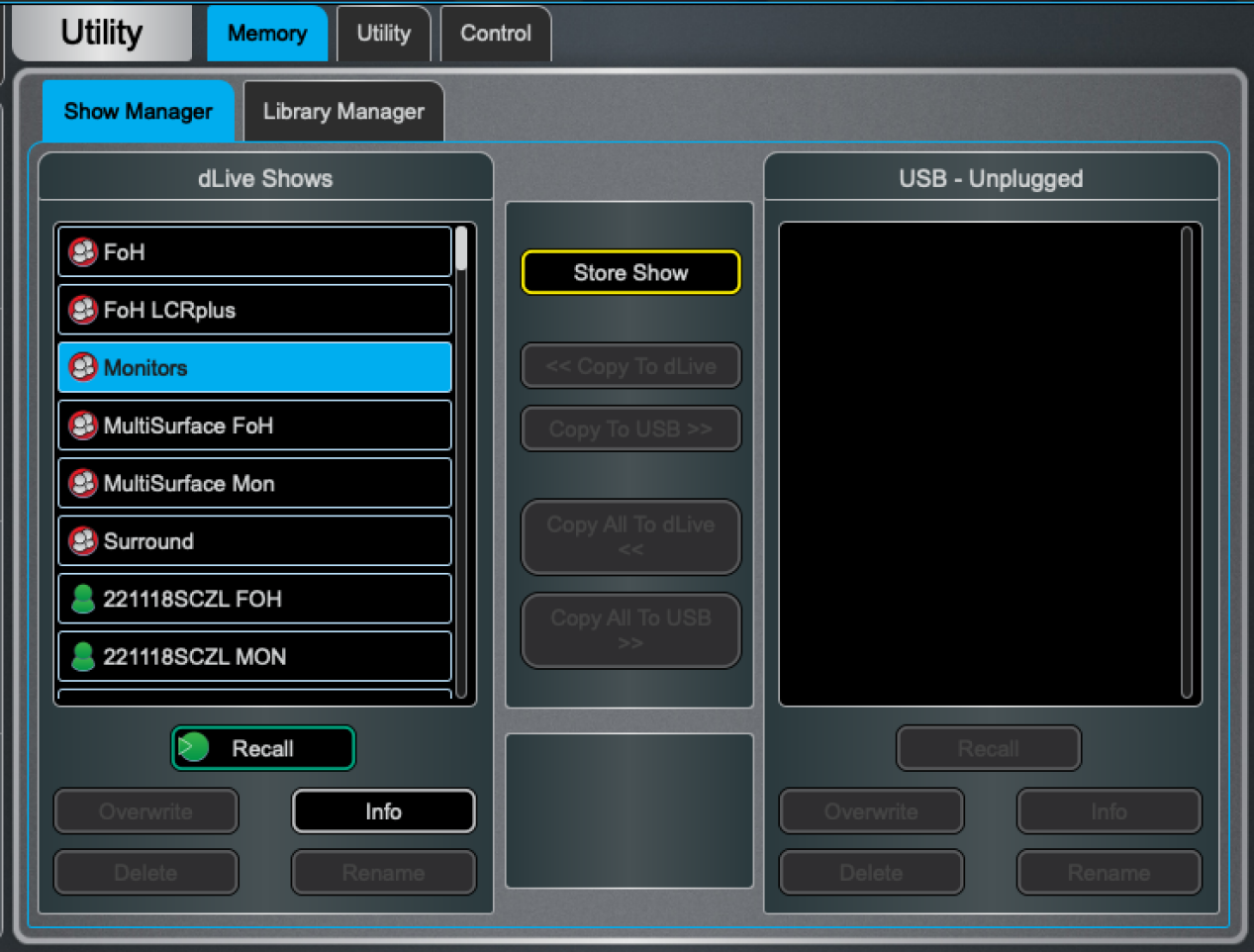
Task: Click the Copy To dLive button
Action: (x=630, y=366)
